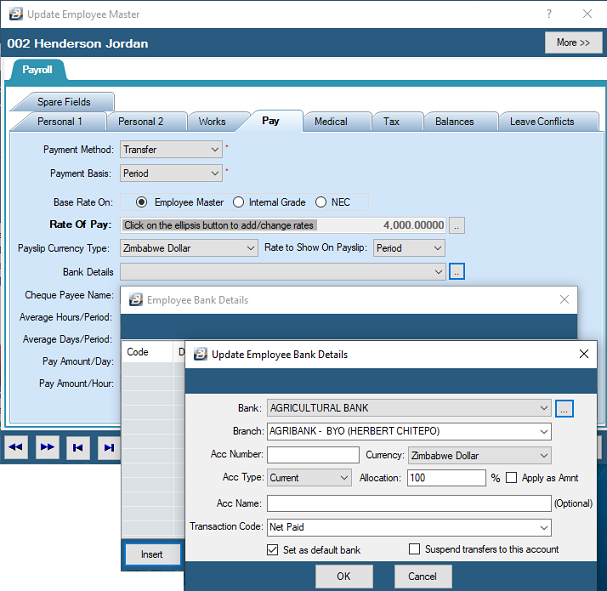
Task: Confirm bank details with OK
Action: coord(344,576)
